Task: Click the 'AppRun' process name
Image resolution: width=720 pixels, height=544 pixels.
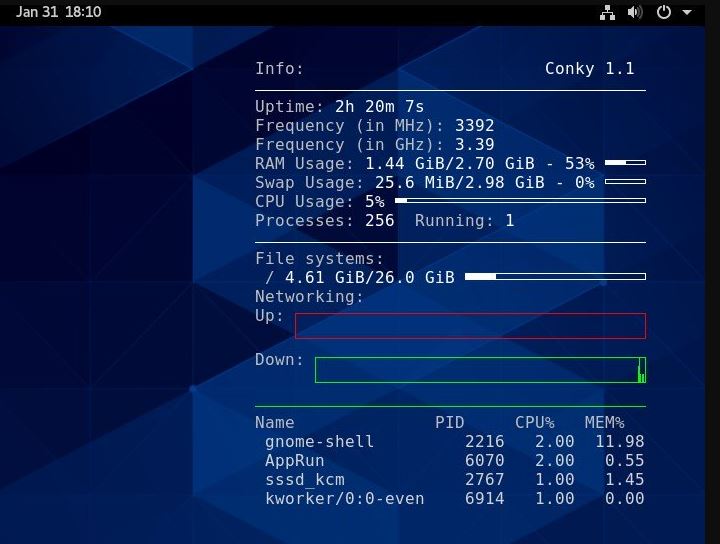Action: [x=294, y=460]
